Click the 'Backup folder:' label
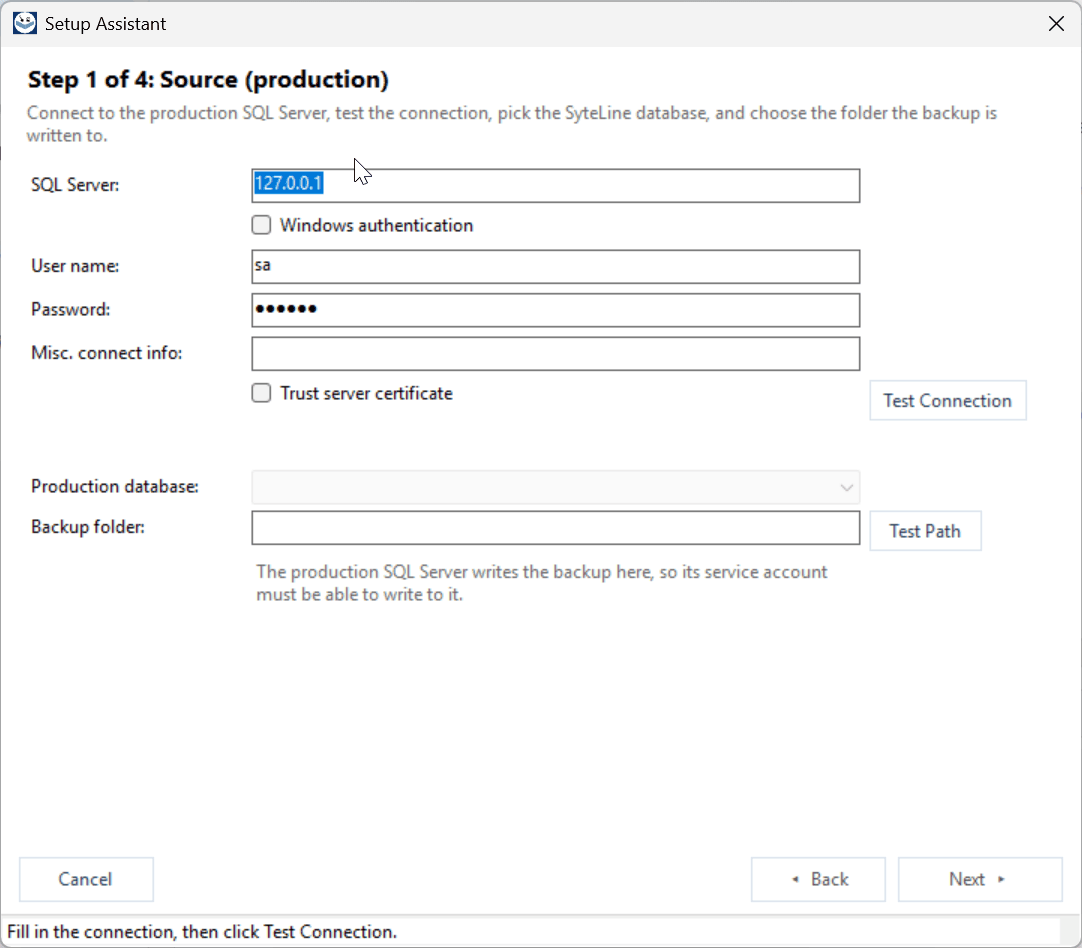Image resolution: width=1082 pixels, height=948 pixels. [88, 527]
